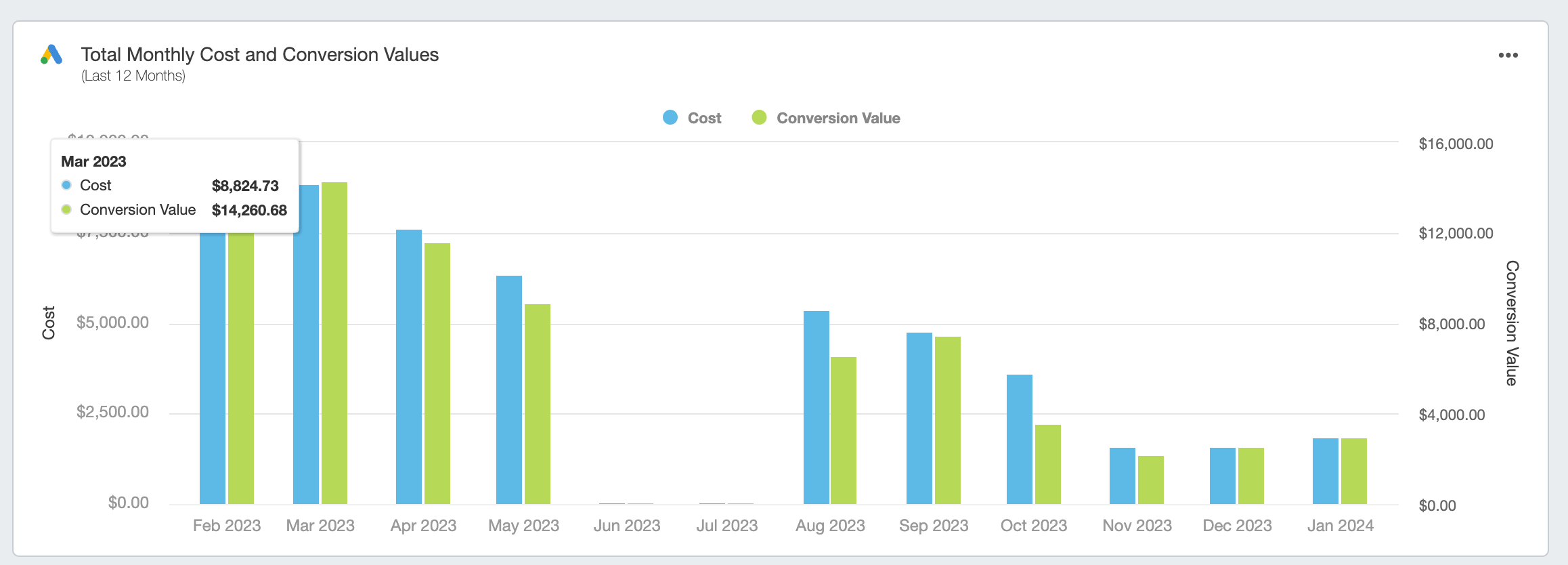Click the Nov 2023 Conversion Value bar

click(1151, 480)
